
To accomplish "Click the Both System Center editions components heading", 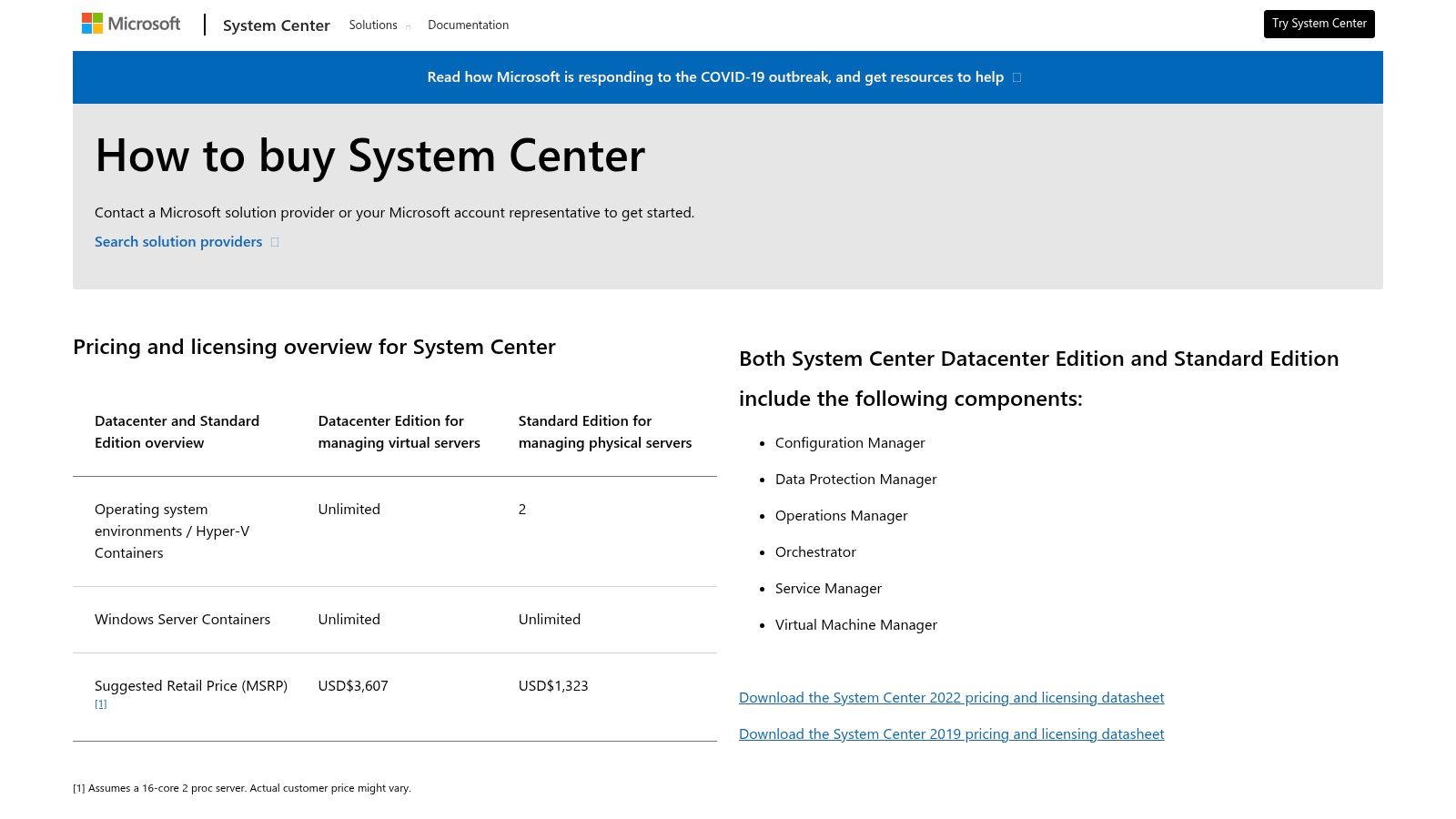I will (1038, 379).
